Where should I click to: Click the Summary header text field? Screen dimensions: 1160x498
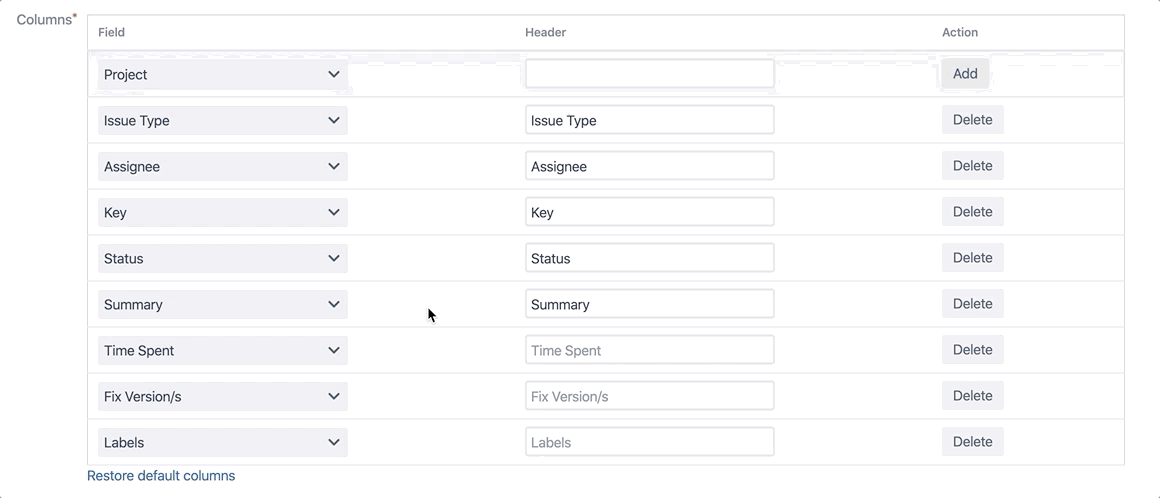click(x=649, y=304)
